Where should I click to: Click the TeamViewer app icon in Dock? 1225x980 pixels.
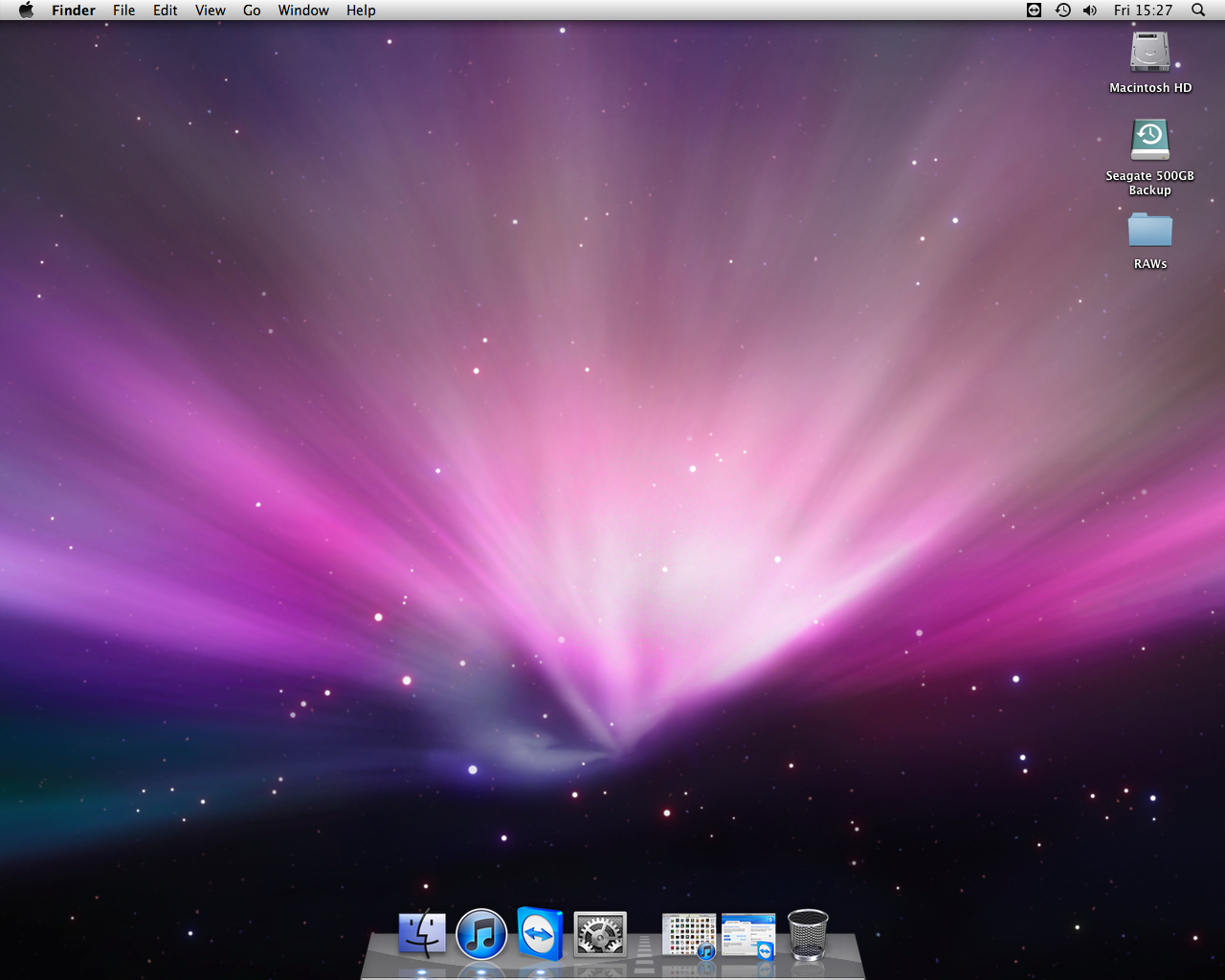click(x=540, y=934)
